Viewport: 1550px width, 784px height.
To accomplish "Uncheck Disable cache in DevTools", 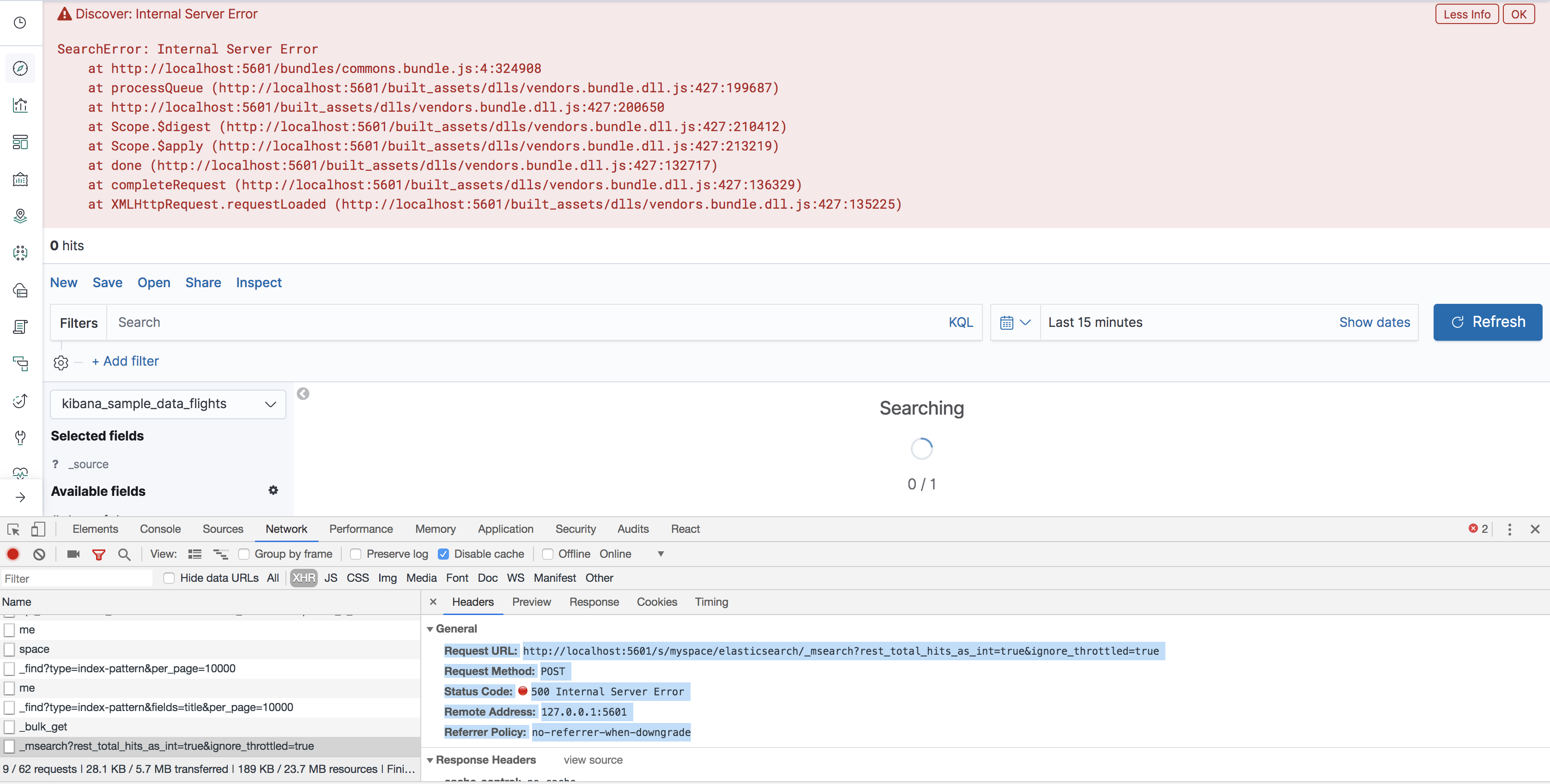I will tap(443, 554).
